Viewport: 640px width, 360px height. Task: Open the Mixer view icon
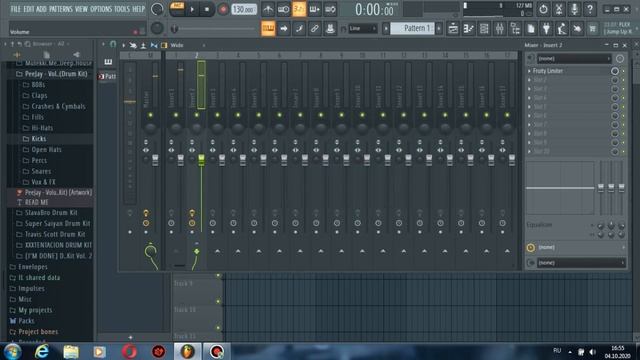[x=500, y=29]
